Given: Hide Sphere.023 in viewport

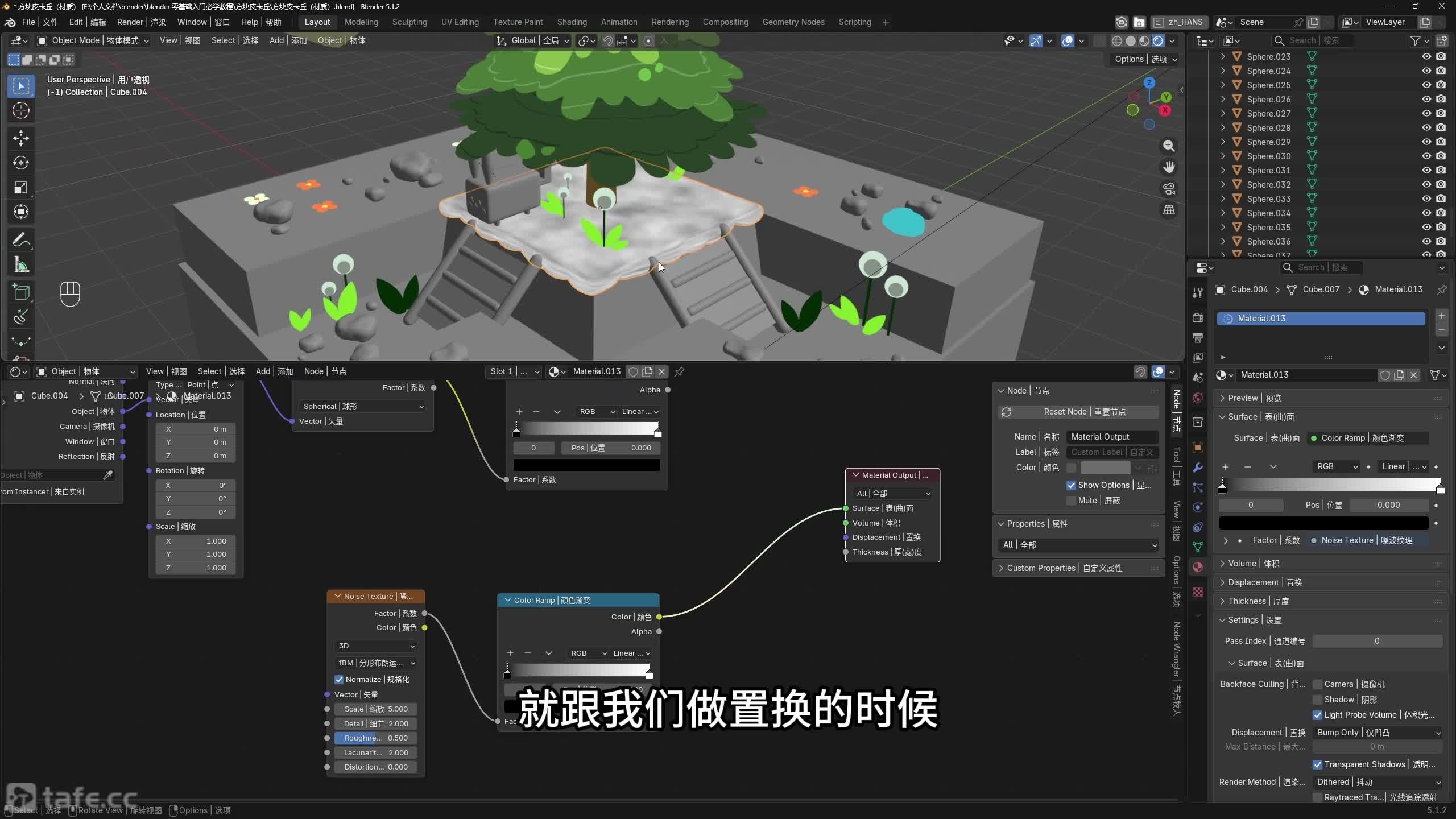Looking at the screenshot, I should (1426, 56).
